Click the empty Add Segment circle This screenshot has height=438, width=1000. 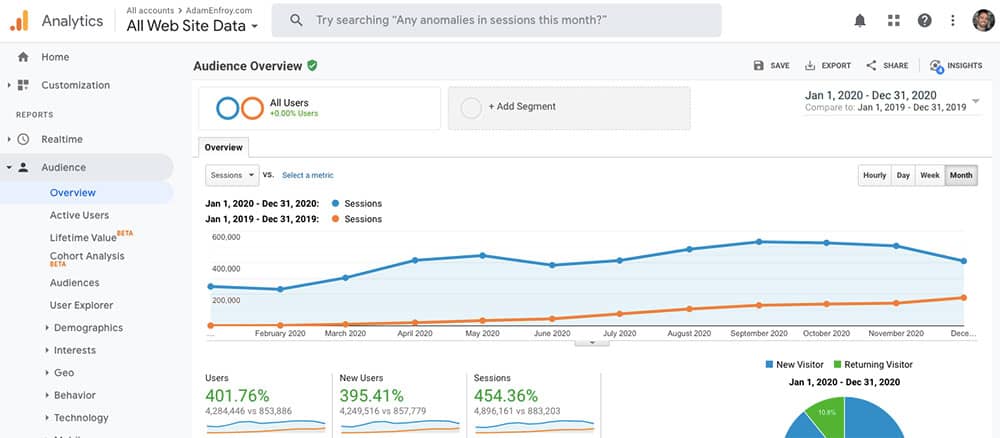click(x=471, y=108)
